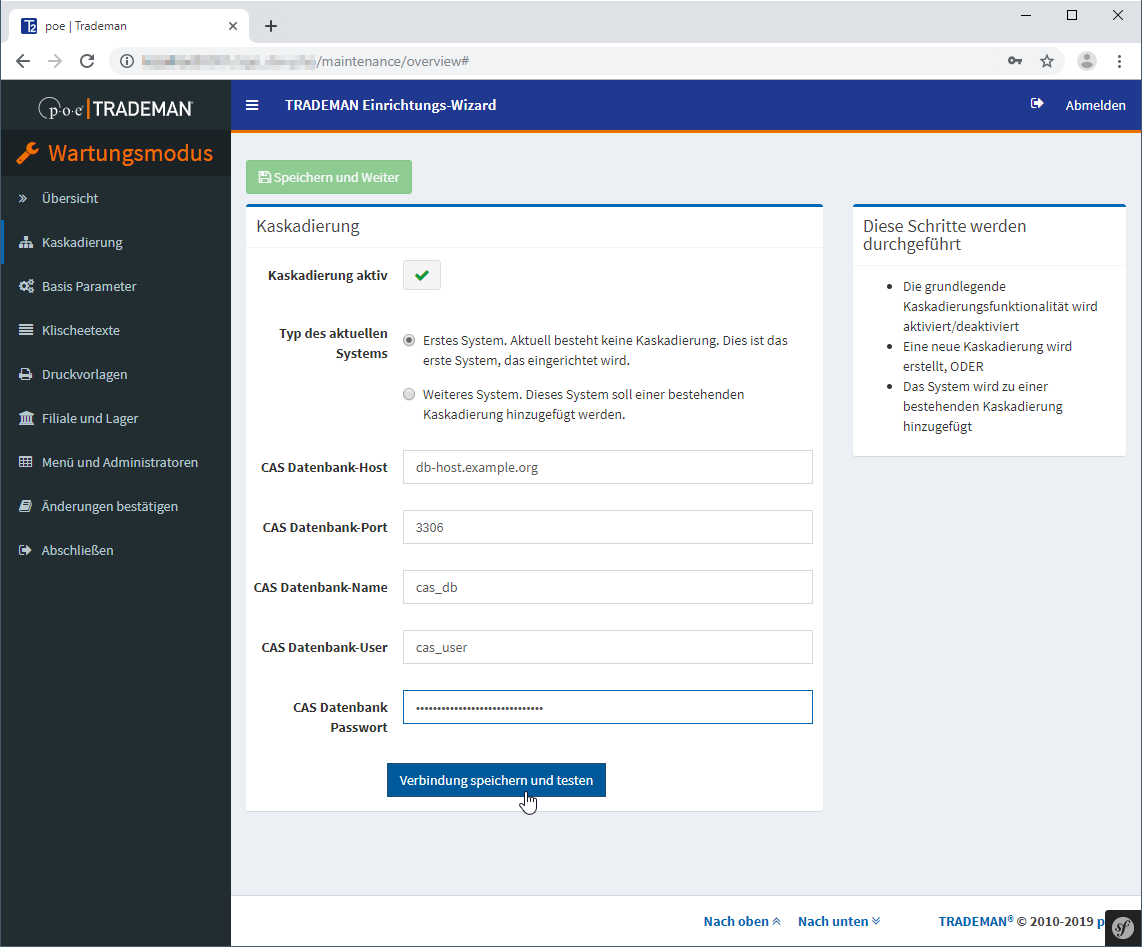Click the Abmelden logout link

(1095, 105)
